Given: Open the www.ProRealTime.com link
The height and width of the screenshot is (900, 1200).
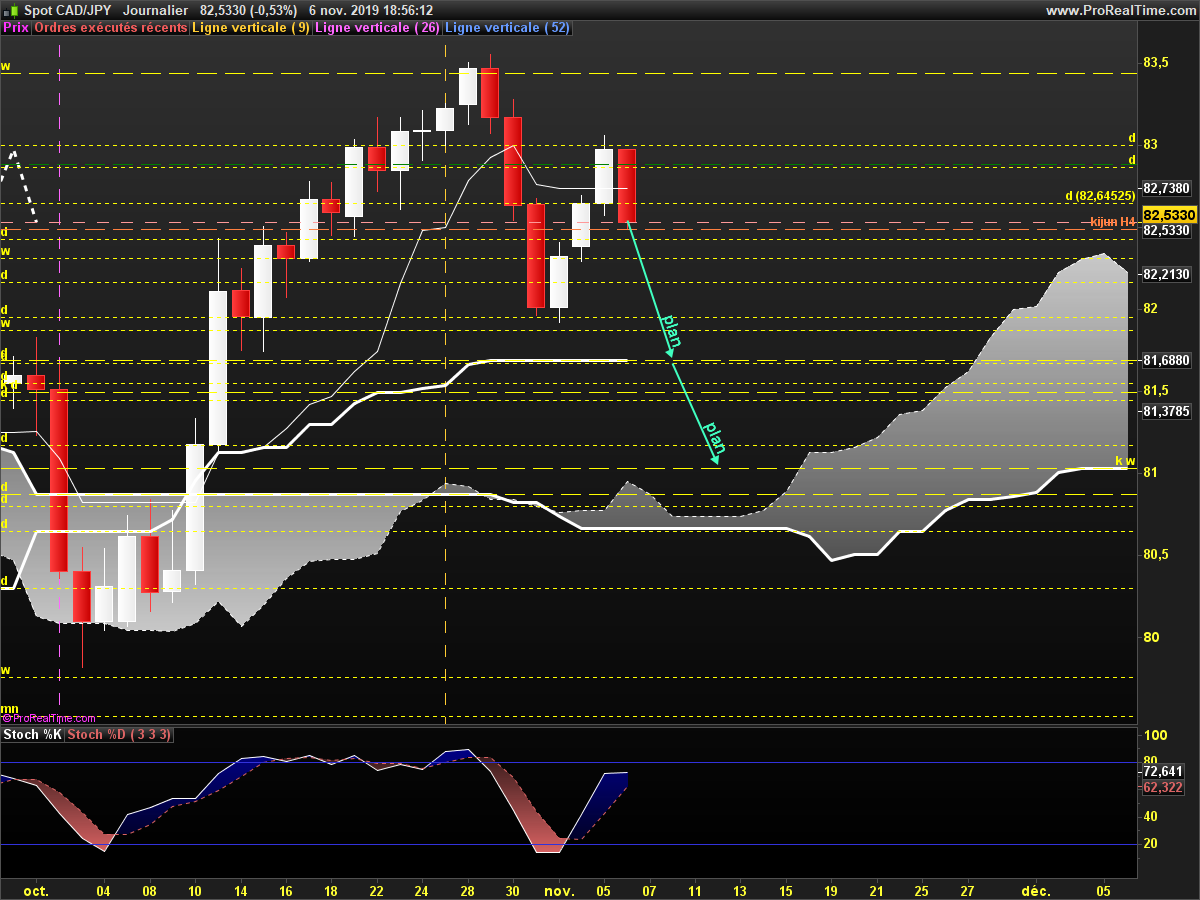Looking at the screenshot, I should coord(1119,10).
